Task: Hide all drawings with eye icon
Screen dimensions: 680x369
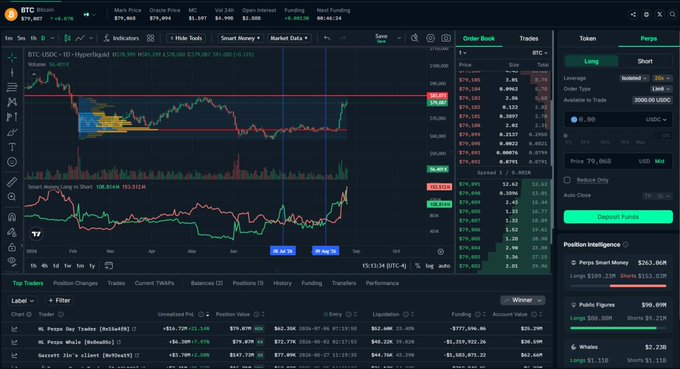Action: pos(12,261)
